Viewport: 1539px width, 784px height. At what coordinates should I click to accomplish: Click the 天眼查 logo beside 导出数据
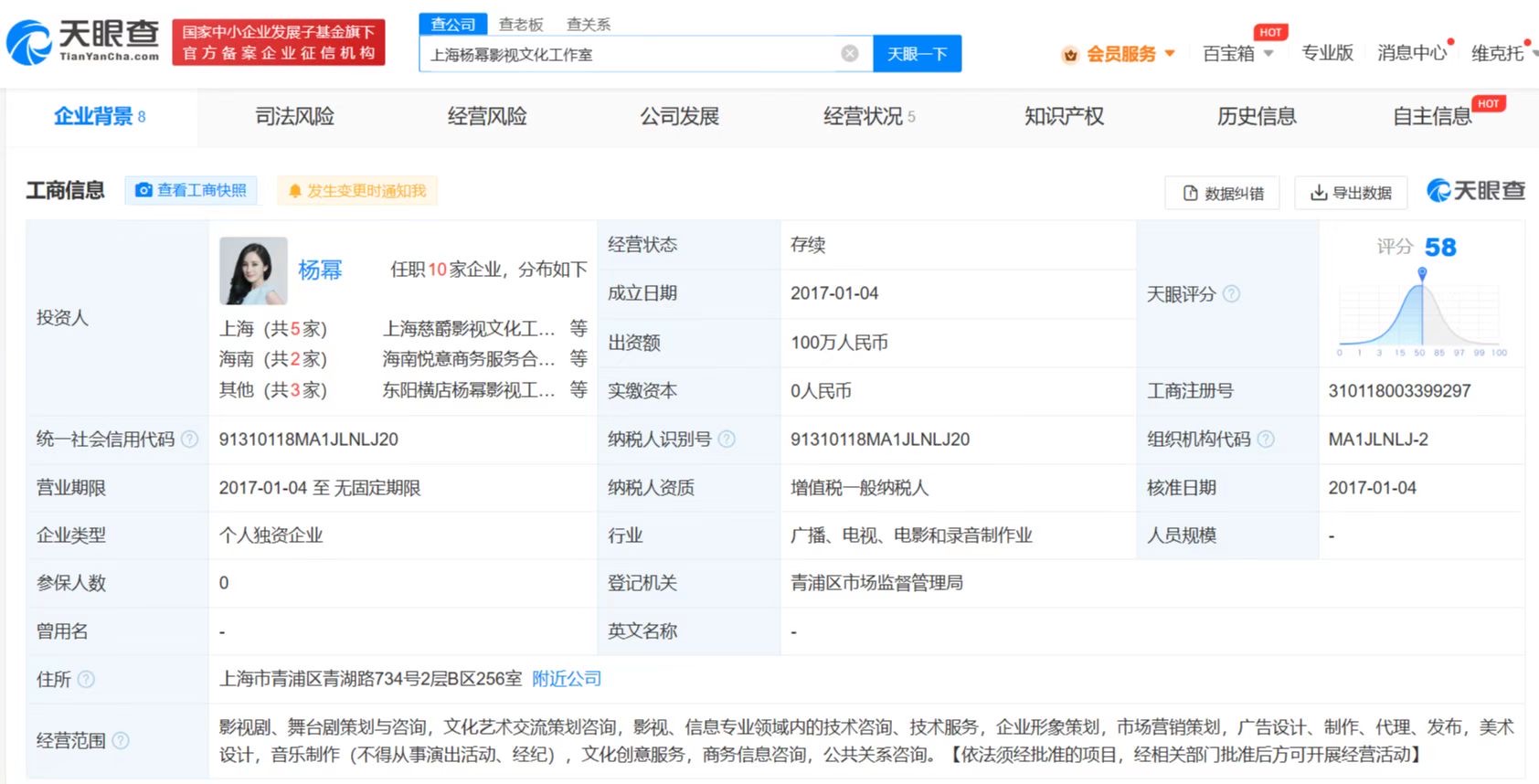tap(1476, 191)
